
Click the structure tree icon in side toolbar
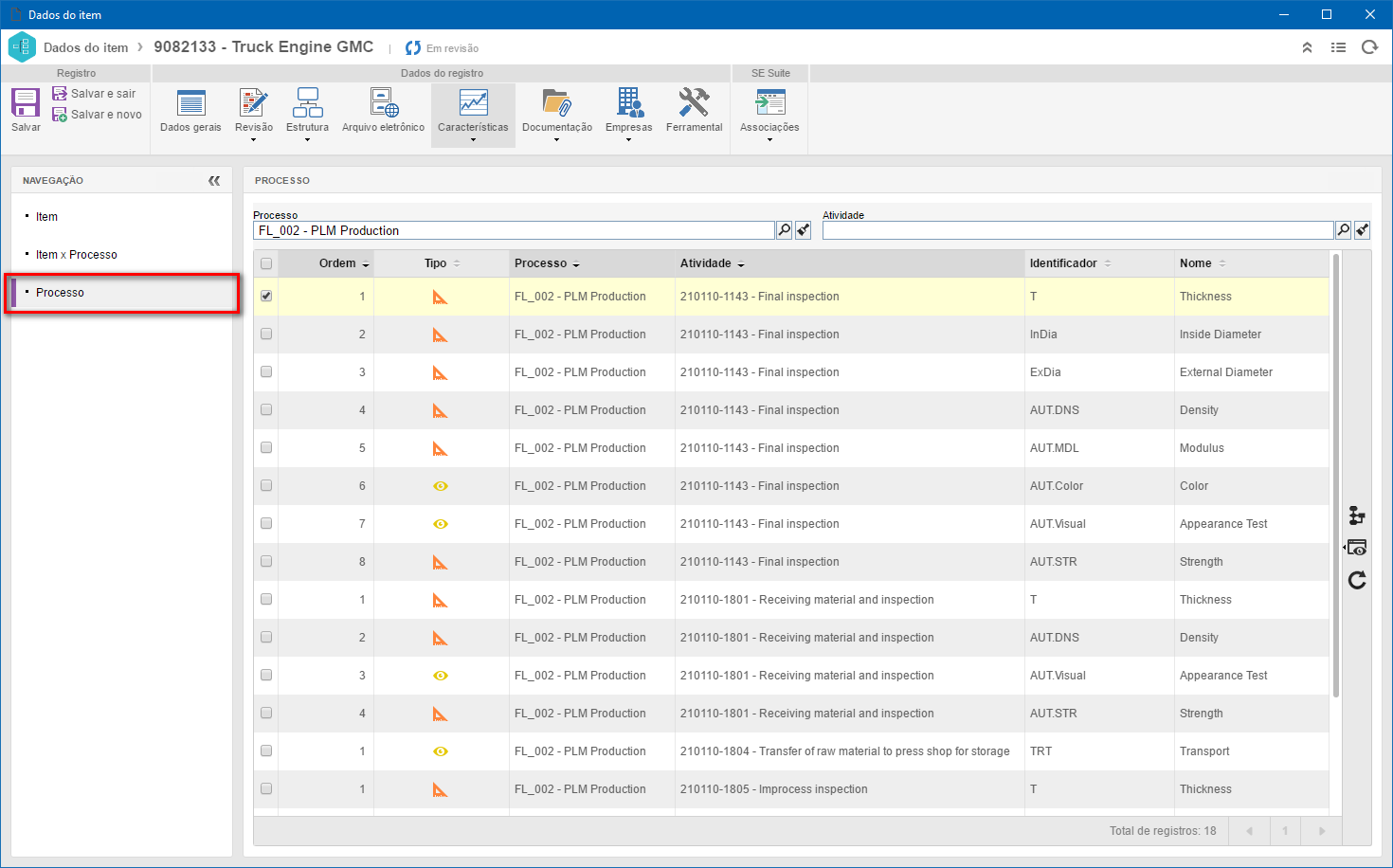[1357, 515]
